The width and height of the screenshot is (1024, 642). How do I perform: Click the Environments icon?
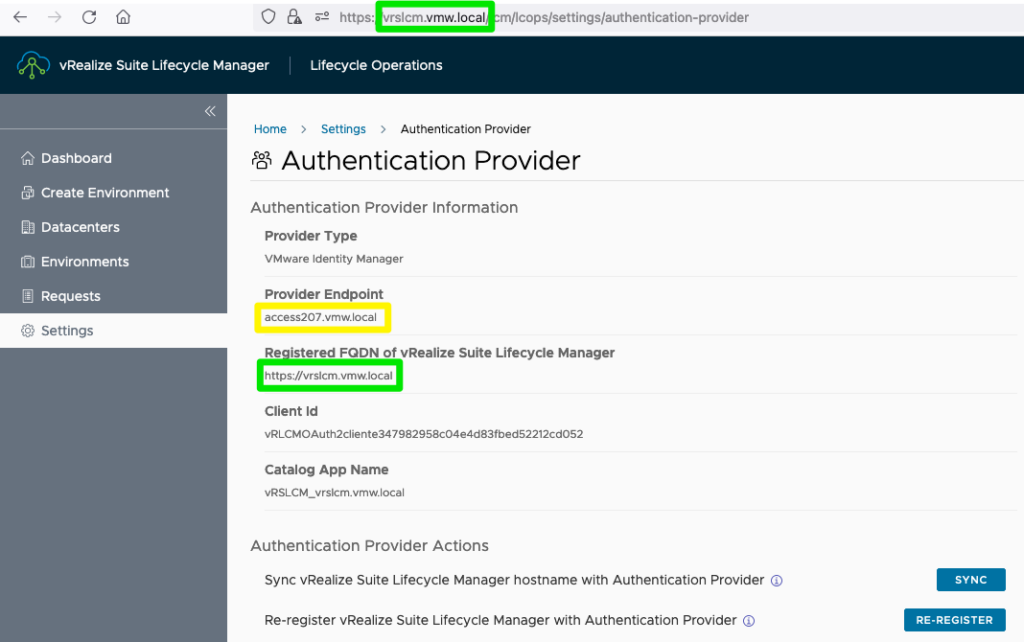click(27, 262)
